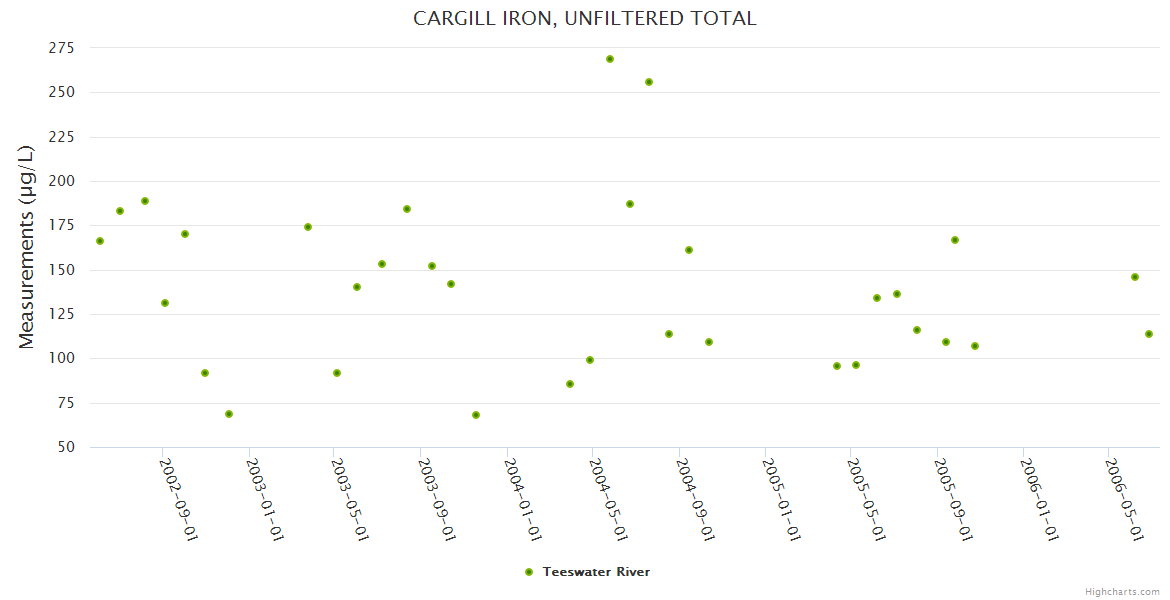Click the 2003-09-01 x-axis date label
The image size is (1170, 600).
pos(436,498)
